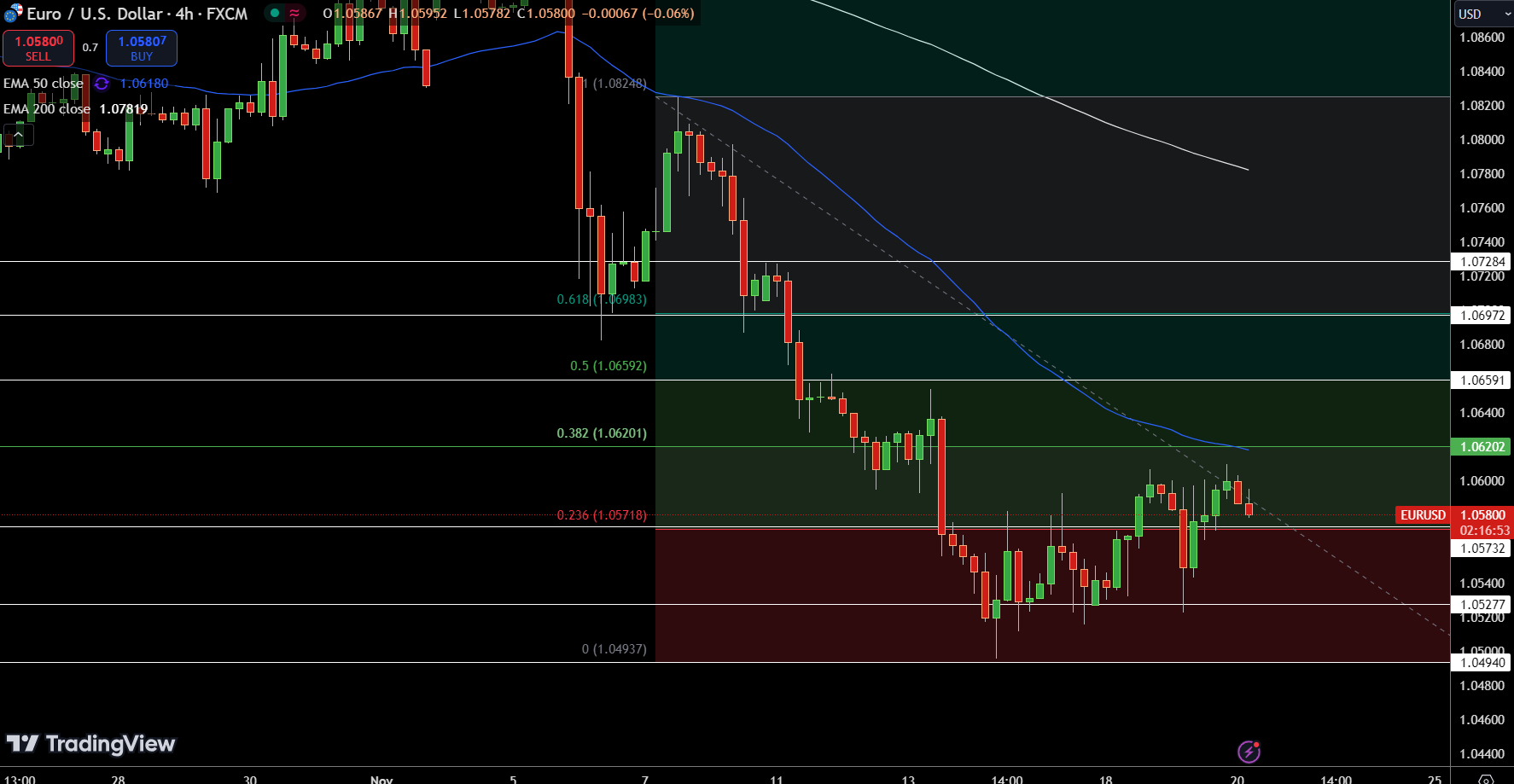
Task: Click the purple refresh icon beside EMA 50
Action: [102, 84]
